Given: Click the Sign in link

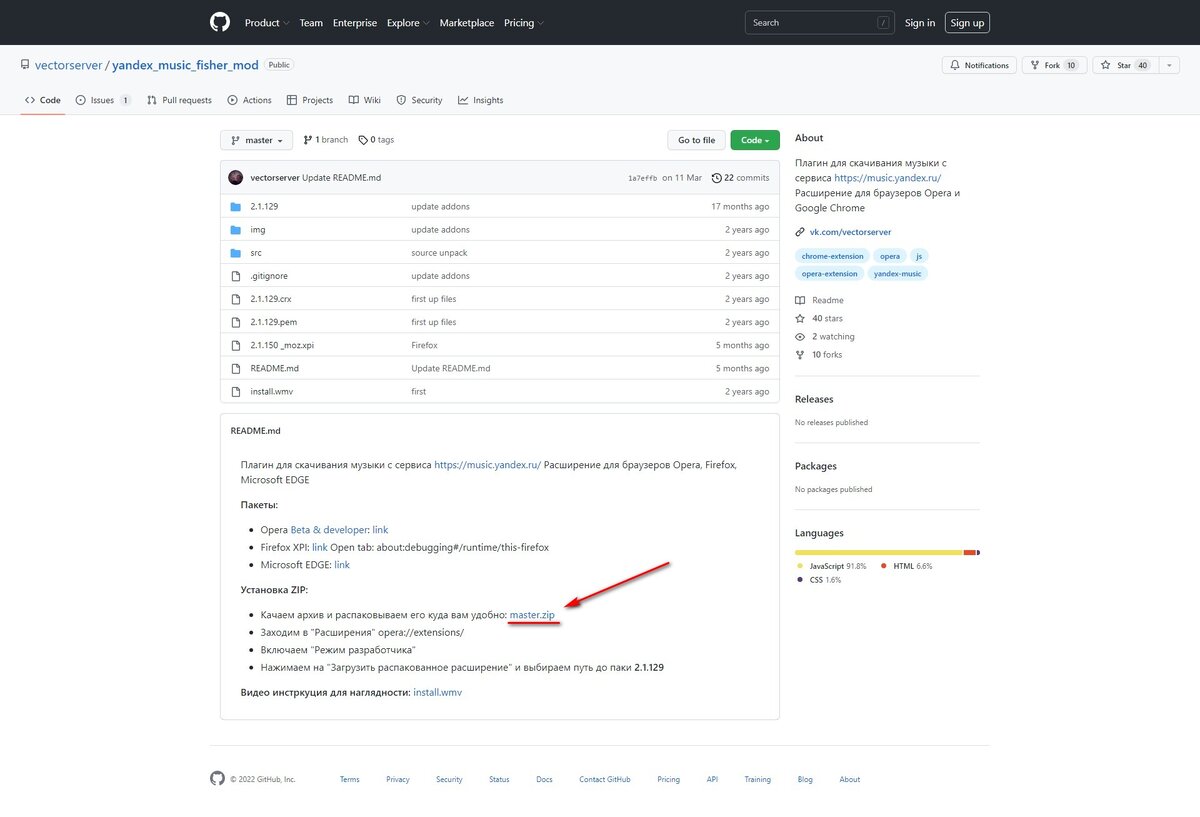Looking at the screenshot, I should (920, 23).
